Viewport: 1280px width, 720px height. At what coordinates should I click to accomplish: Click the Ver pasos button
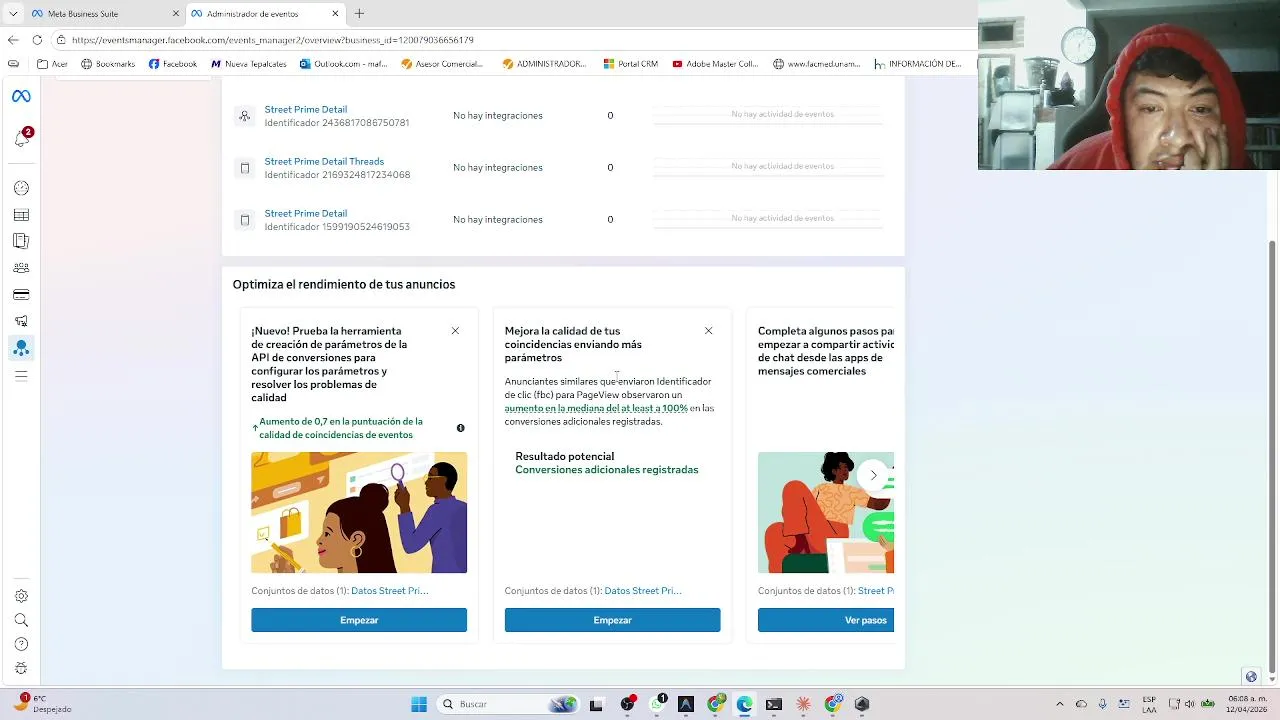(826, 620)
